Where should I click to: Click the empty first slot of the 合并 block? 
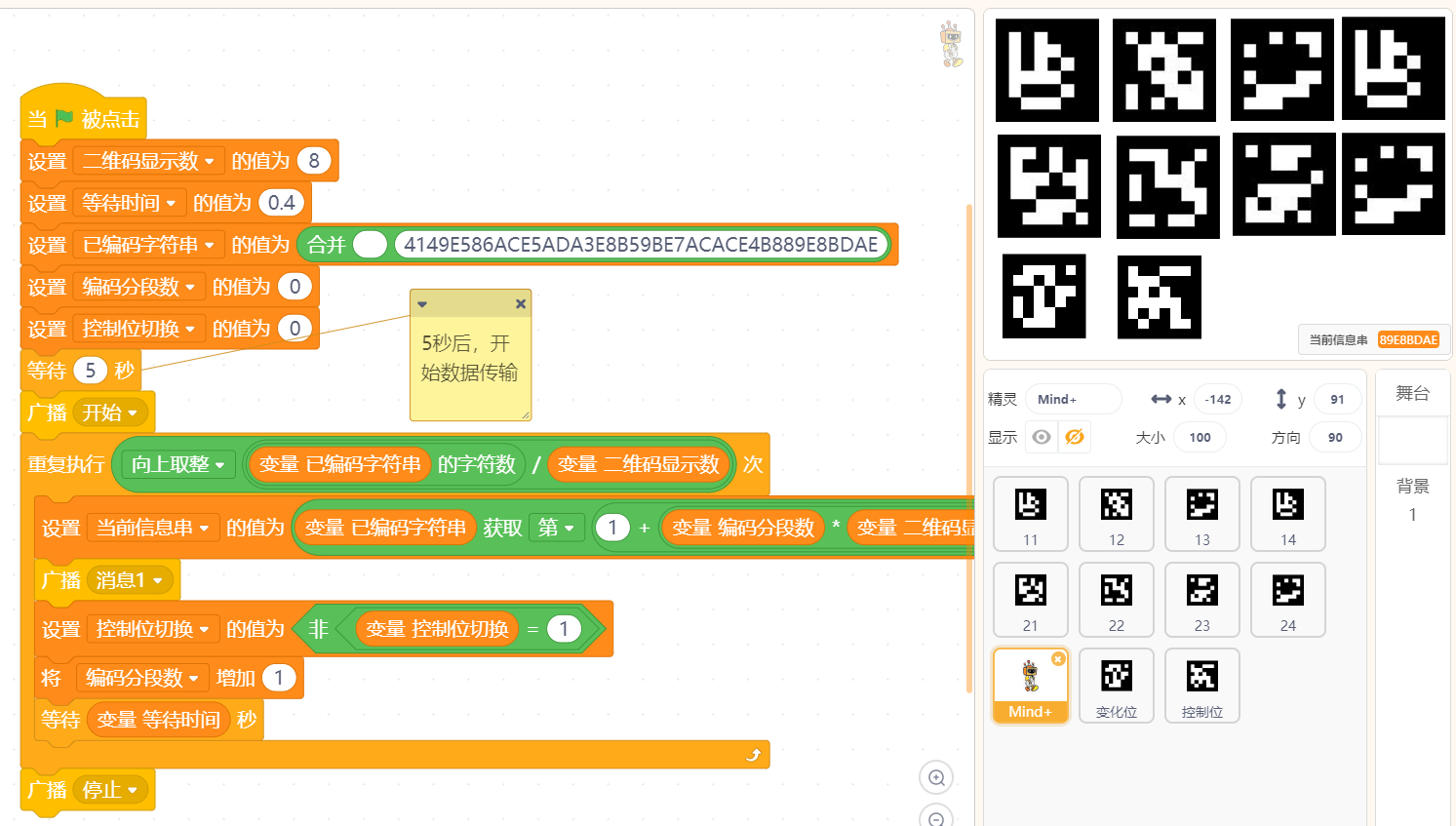(370, 245)
